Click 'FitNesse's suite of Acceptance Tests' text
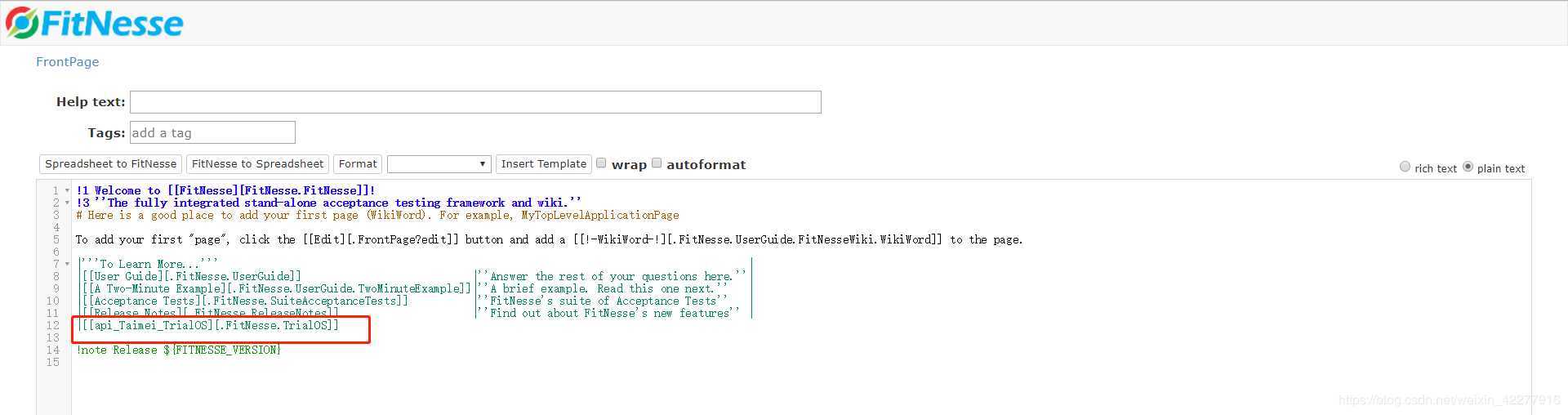Screen dimensions: 1568x415 click(603, 301)
